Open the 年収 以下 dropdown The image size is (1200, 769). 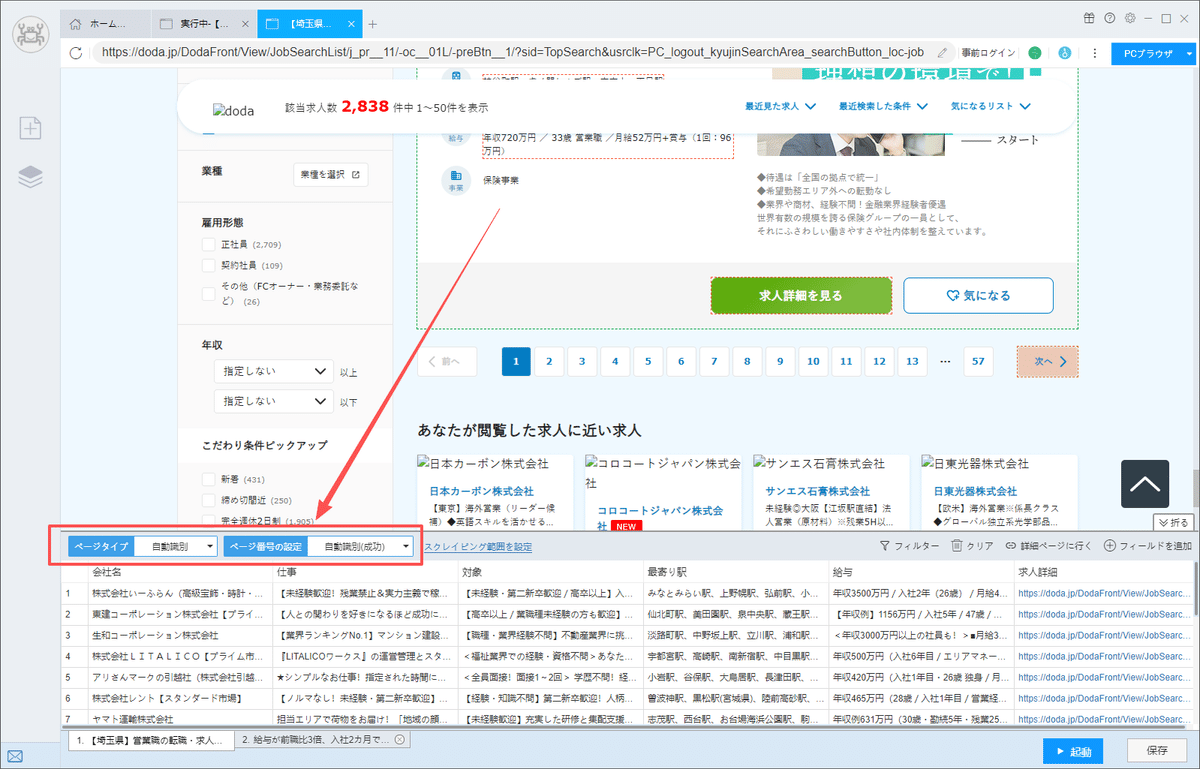point(274,400)
